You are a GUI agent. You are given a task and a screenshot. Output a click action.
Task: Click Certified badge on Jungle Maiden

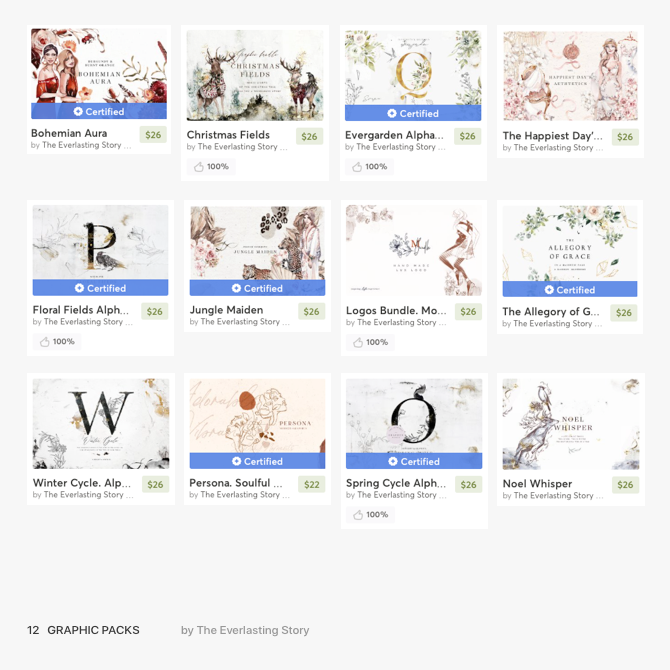click(x=257, y=288)
